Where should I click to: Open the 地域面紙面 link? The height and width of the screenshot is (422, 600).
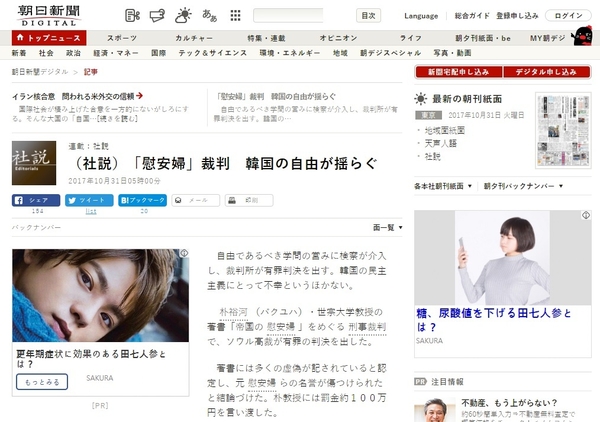445,130
